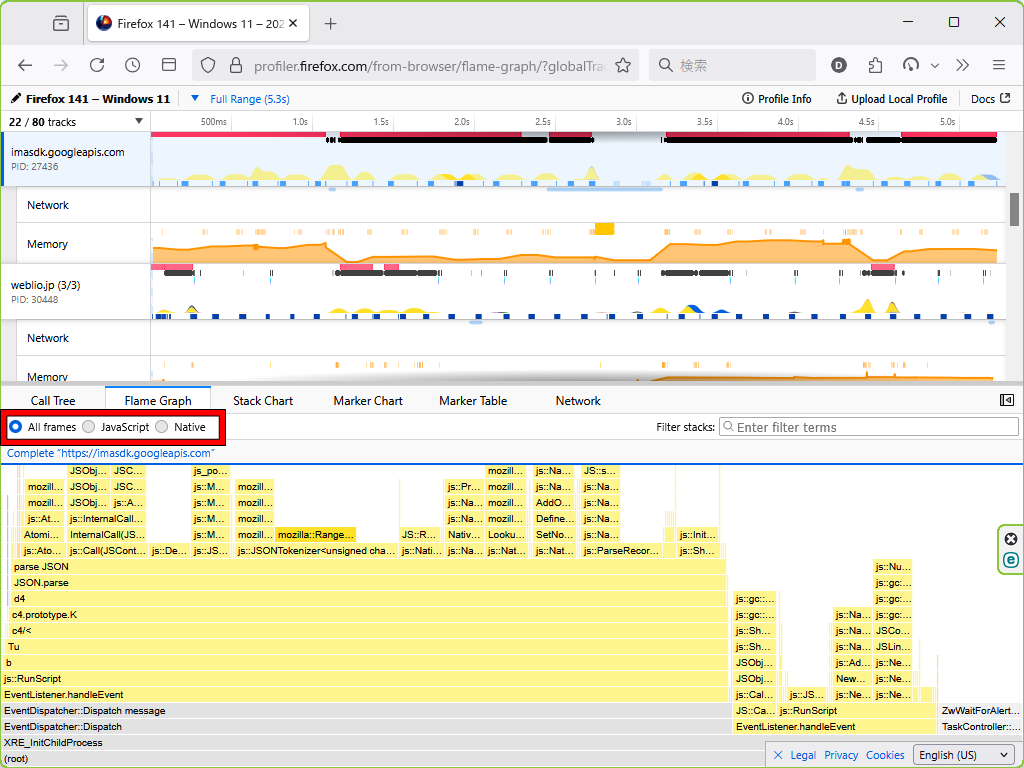Click the parse JSON flame graph frame
This screenshot has width=1024, height=768.
[368, 567]
